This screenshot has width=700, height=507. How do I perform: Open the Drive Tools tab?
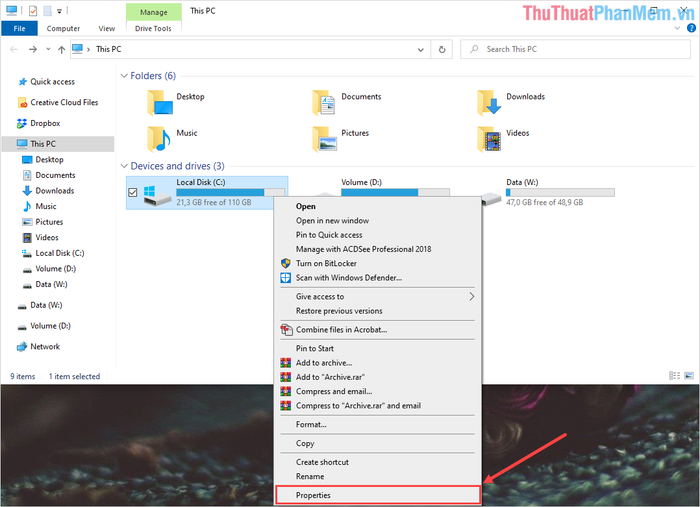click(x=153, y=28)
